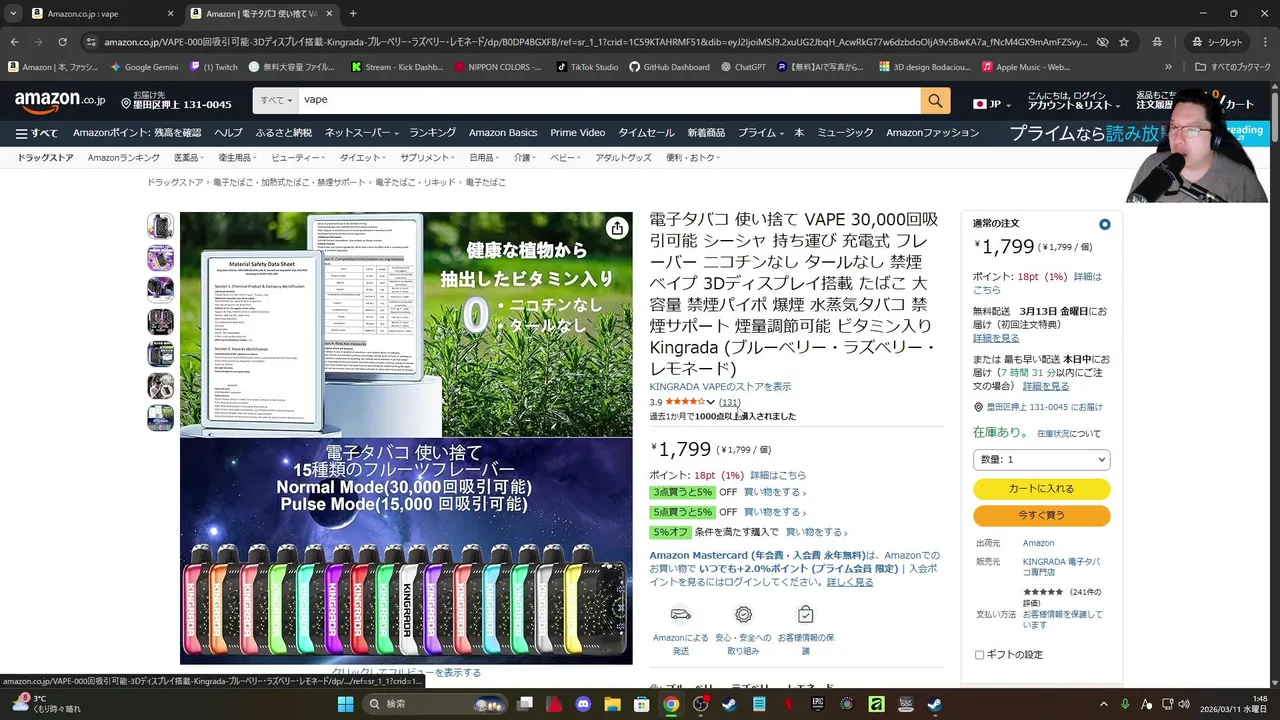The height and width of the screenshot is (720, 1280).
Task: Expand the ビューティー subcategory dropdown
Action: [x=297, y=158]
